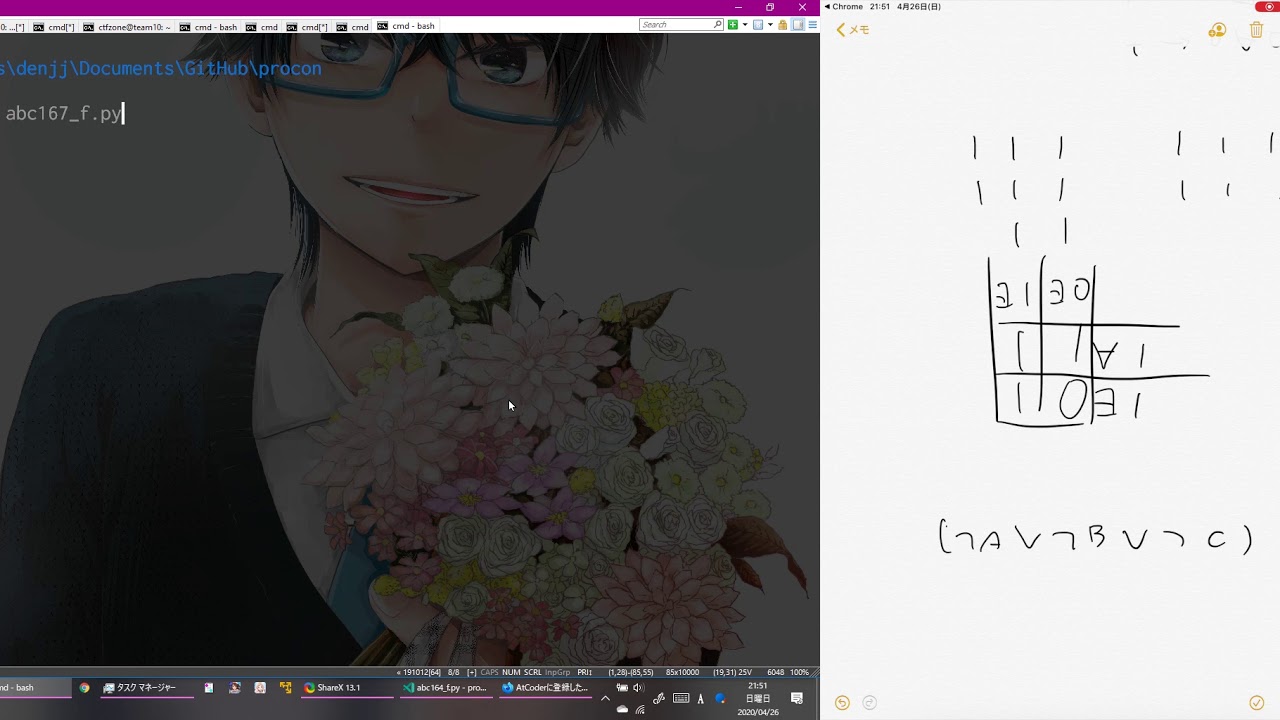Open the ConEmu hamburger settings menu icon
This screenshot has width=1280, height=720.
[x=812, y=25]
